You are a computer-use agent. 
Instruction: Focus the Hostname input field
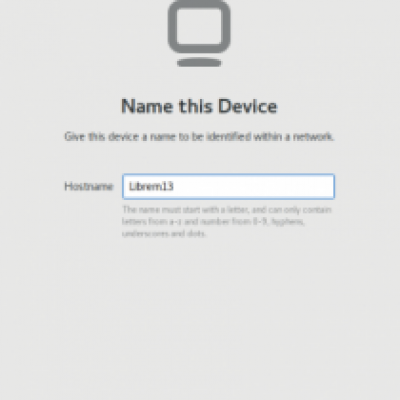228,186
